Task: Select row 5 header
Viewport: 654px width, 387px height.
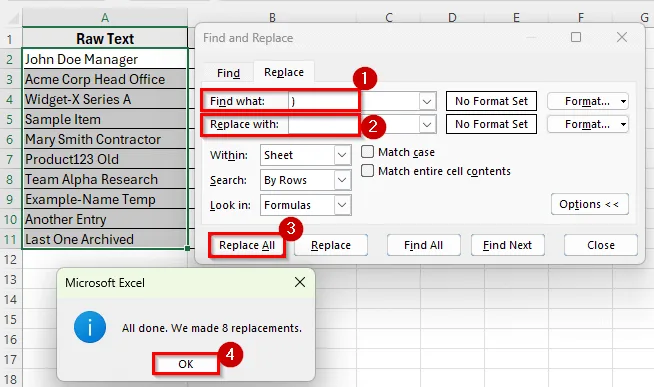Action: click(10, 119)
